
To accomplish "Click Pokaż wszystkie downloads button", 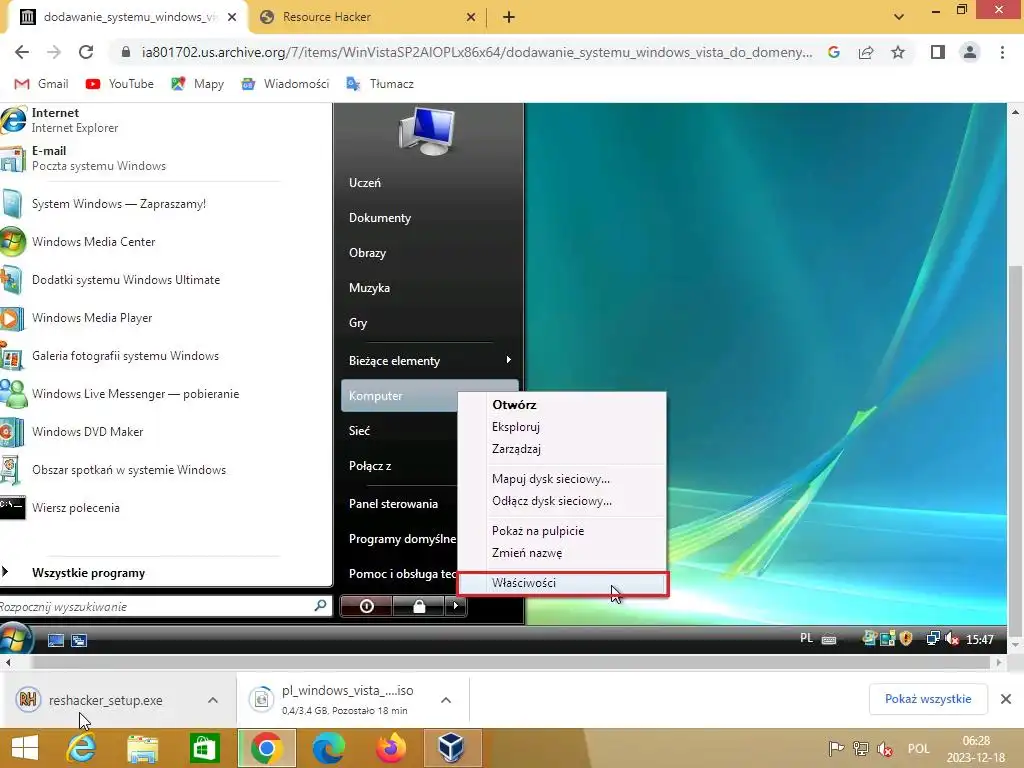I will coord(927,699).
